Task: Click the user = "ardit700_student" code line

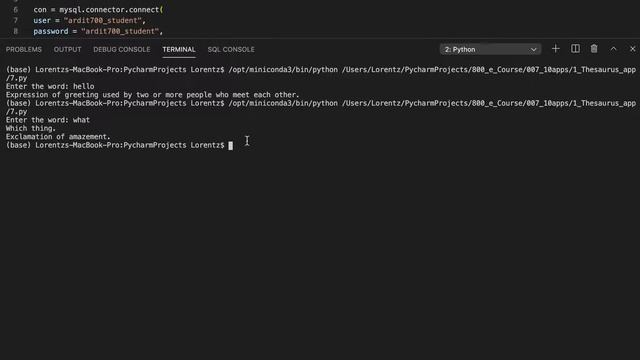Action: click(89, 20)
